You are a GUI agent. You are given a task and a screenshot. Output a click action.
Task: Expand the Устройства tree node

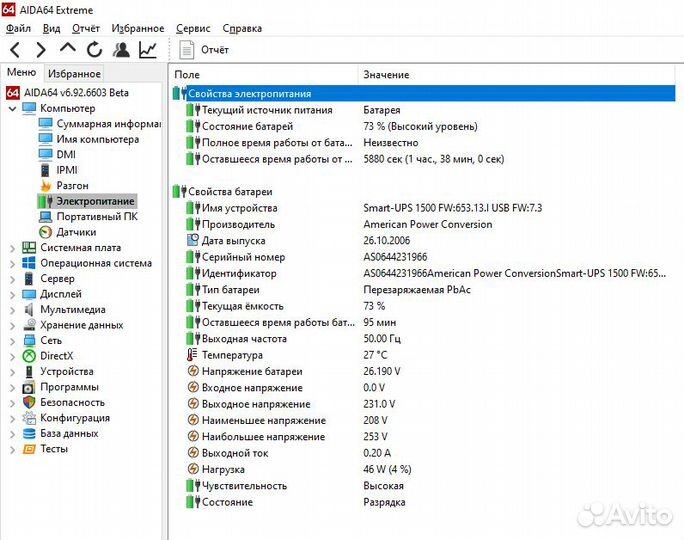tap(13, 372)
